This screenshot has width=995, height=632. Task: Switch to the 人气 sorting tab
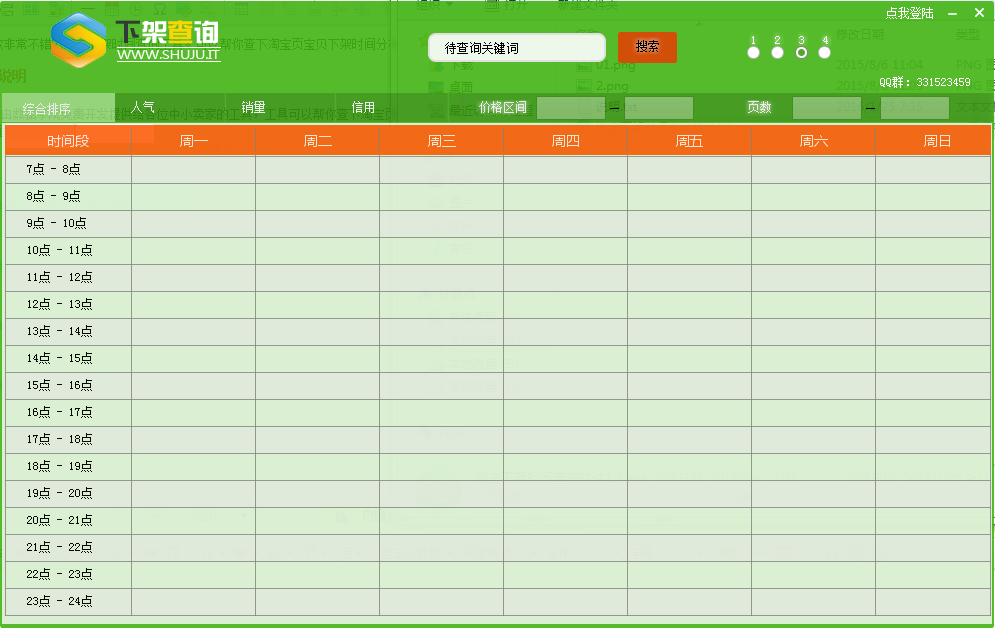click(x=143, y=107)
